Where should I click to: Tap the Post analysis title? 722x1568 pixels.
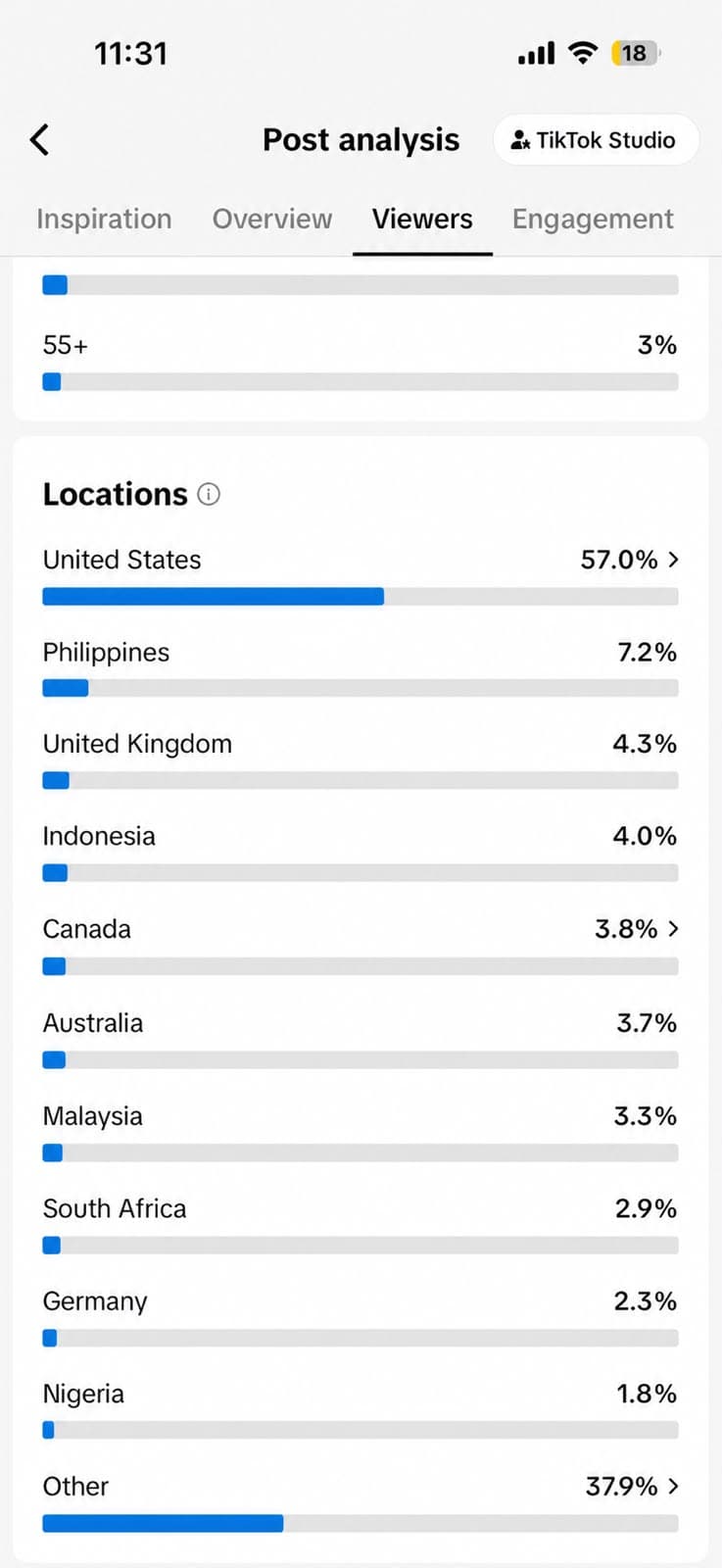coord(361,140)
